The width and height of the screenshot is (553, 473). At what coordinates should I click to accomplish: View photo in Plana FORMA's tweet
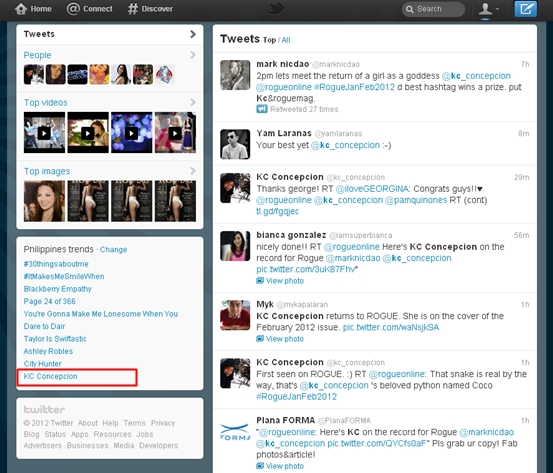click(x=280, y=466)
